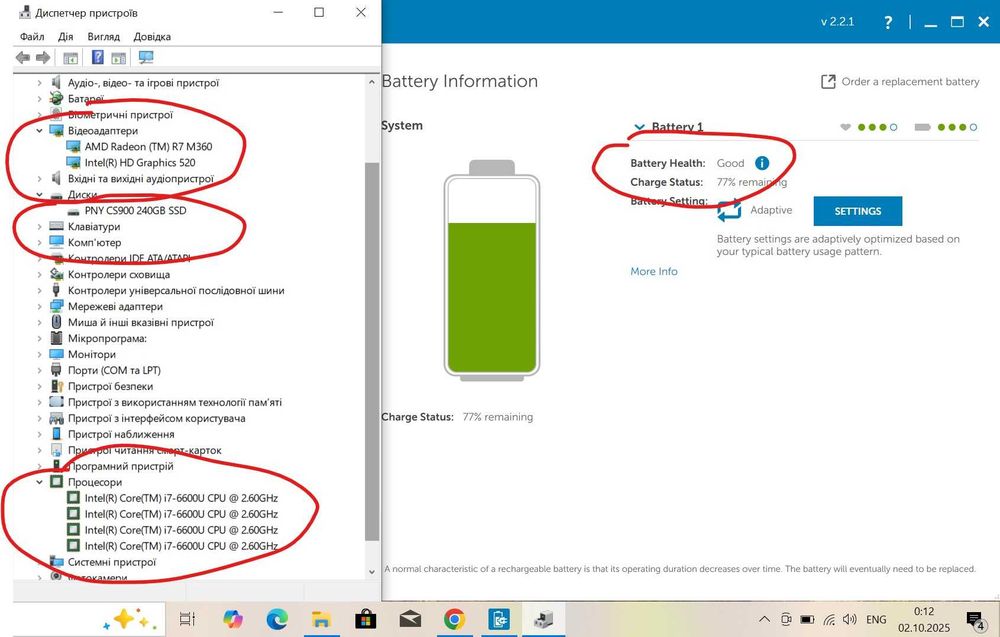Open Help via the blue question-mark toolbar icon
The height and width of the screenshot is (637, 1000).
97,57
